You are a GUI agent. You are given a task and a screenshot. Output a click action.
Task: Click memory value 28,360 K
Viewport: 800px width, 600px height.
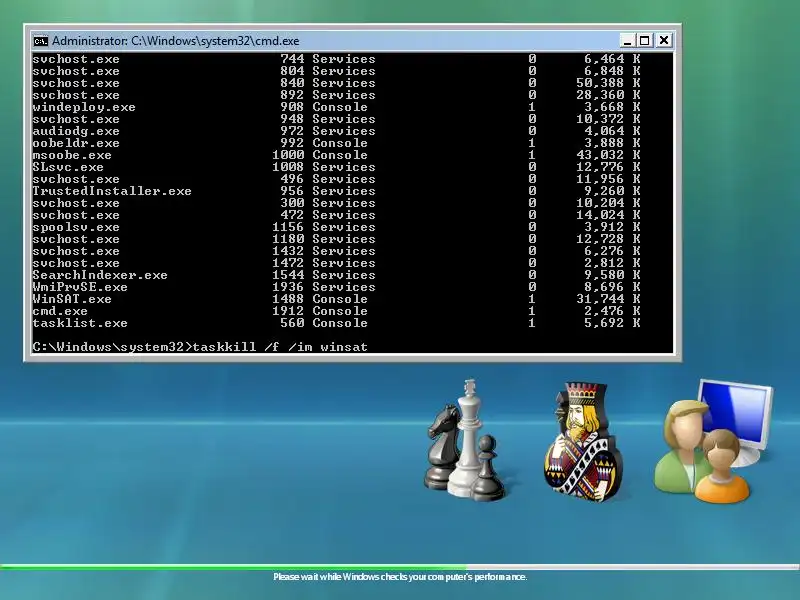coord(608,95)
